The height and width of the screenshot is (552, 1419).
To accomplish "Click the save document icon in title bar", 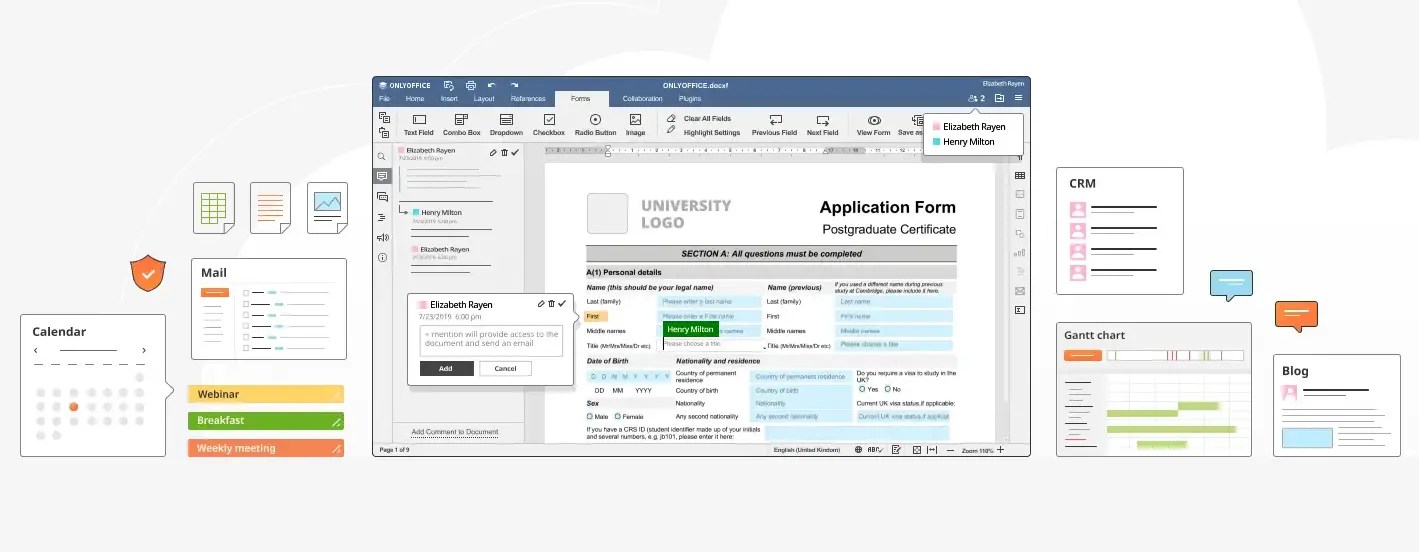I will [449, 85].
